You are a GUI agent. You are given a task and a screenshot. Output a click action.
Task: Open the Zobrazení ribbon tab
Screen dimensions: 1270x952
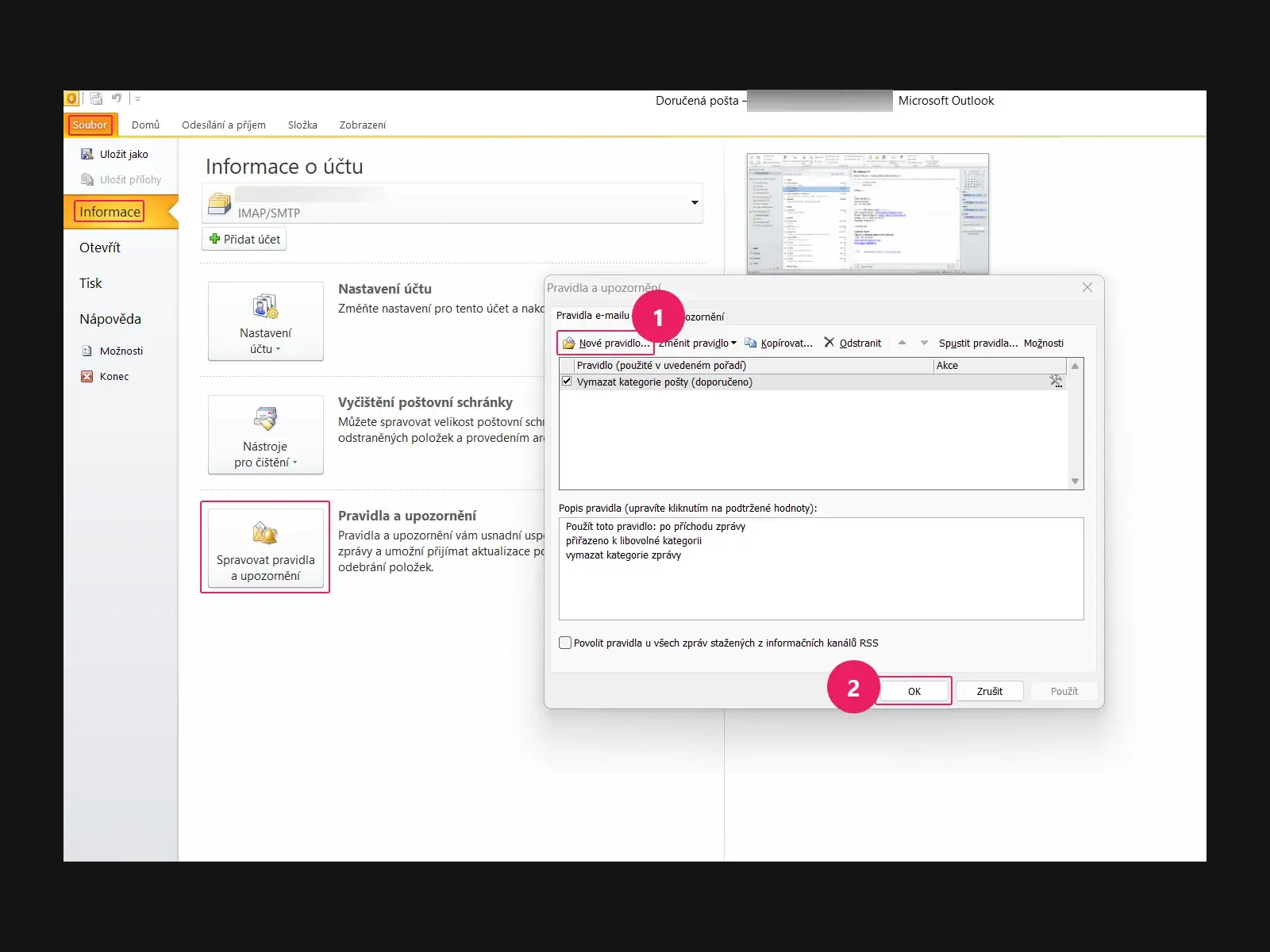363,125
